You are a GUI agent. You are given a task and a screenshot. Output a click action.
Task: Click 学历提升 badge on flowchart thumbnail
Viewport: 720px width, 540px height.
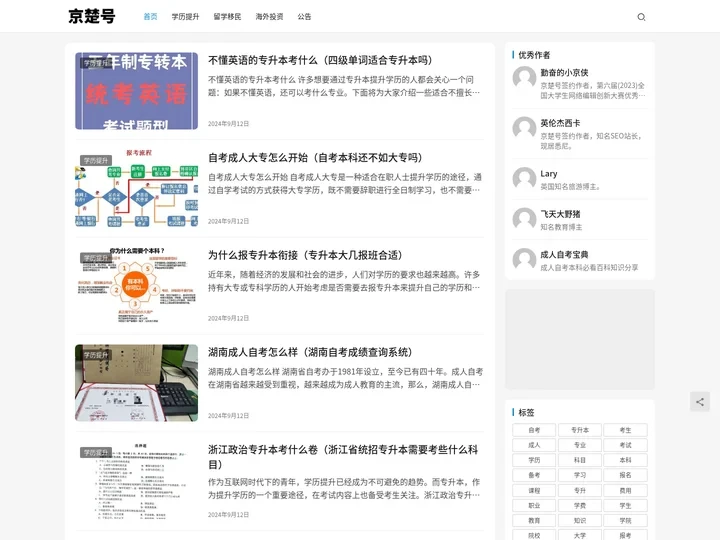tap(96, 160)
